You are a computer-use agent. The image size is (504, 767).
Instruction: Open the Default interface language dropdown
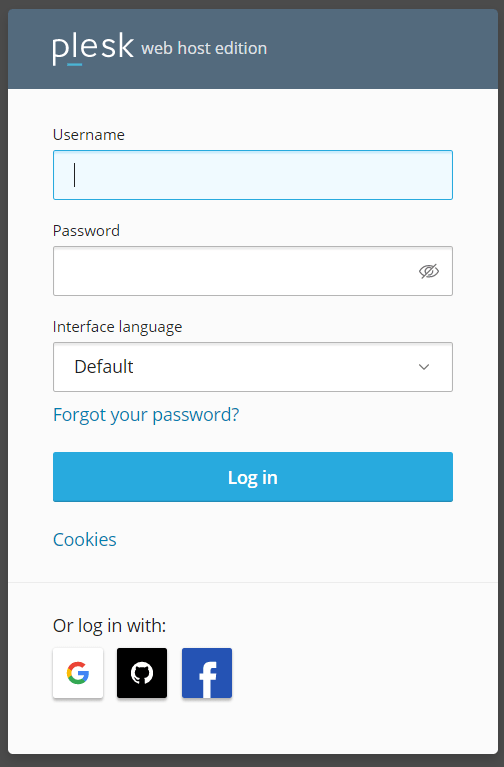(252, 367)
